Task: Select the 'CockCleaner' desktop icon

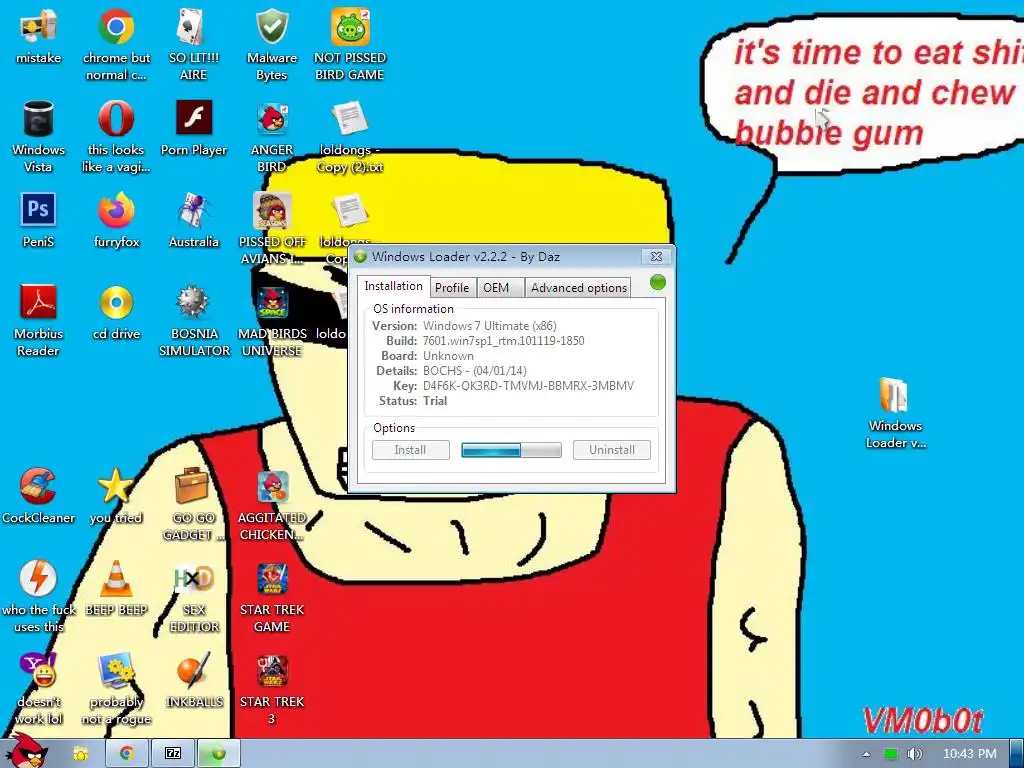Action: 38,496
